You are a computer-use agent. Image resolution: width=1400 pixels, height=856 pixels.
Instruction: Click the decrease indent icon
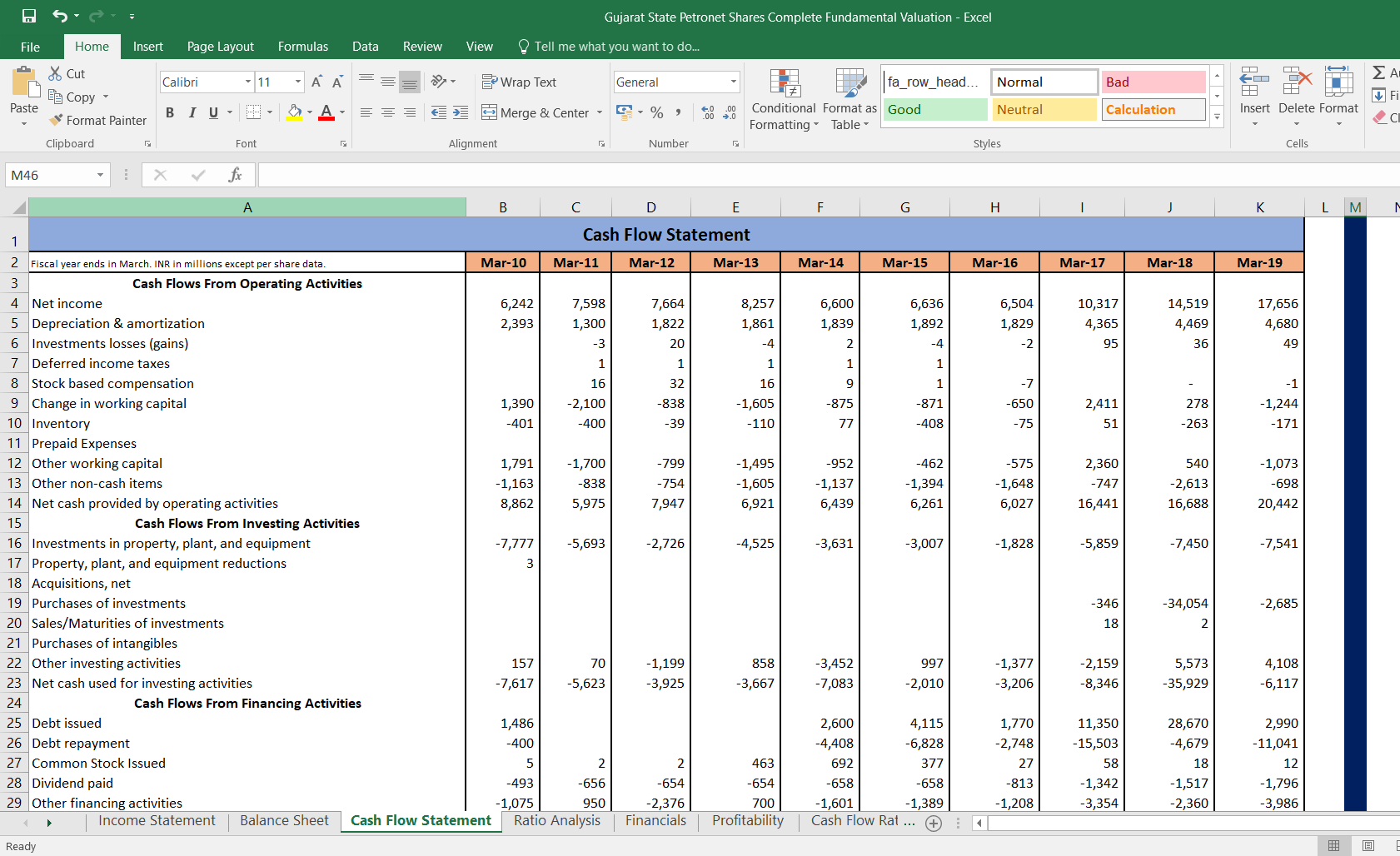click(439, 112)
